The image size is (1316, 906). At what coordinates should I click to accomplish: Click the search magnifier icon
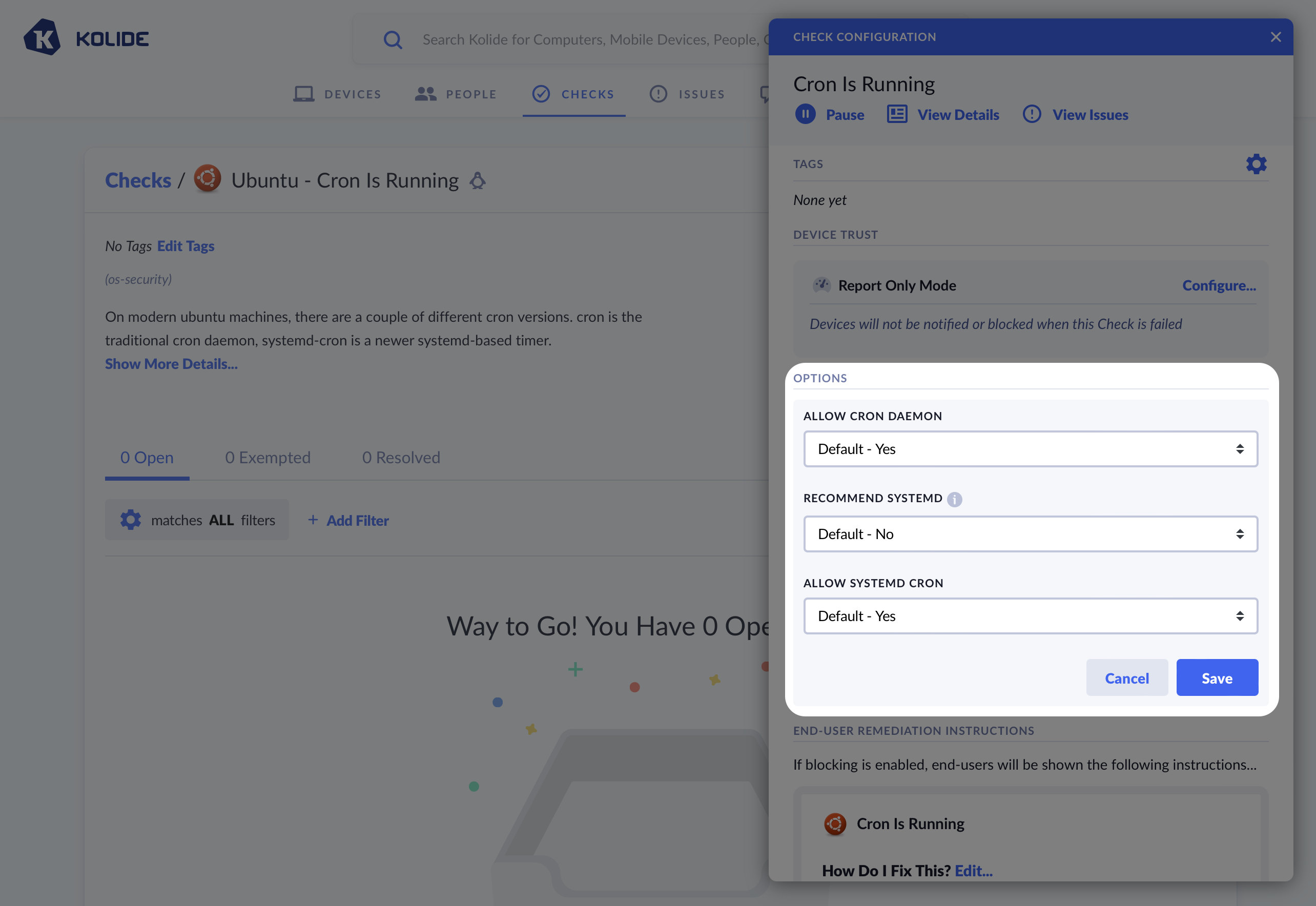click(393, 40)
